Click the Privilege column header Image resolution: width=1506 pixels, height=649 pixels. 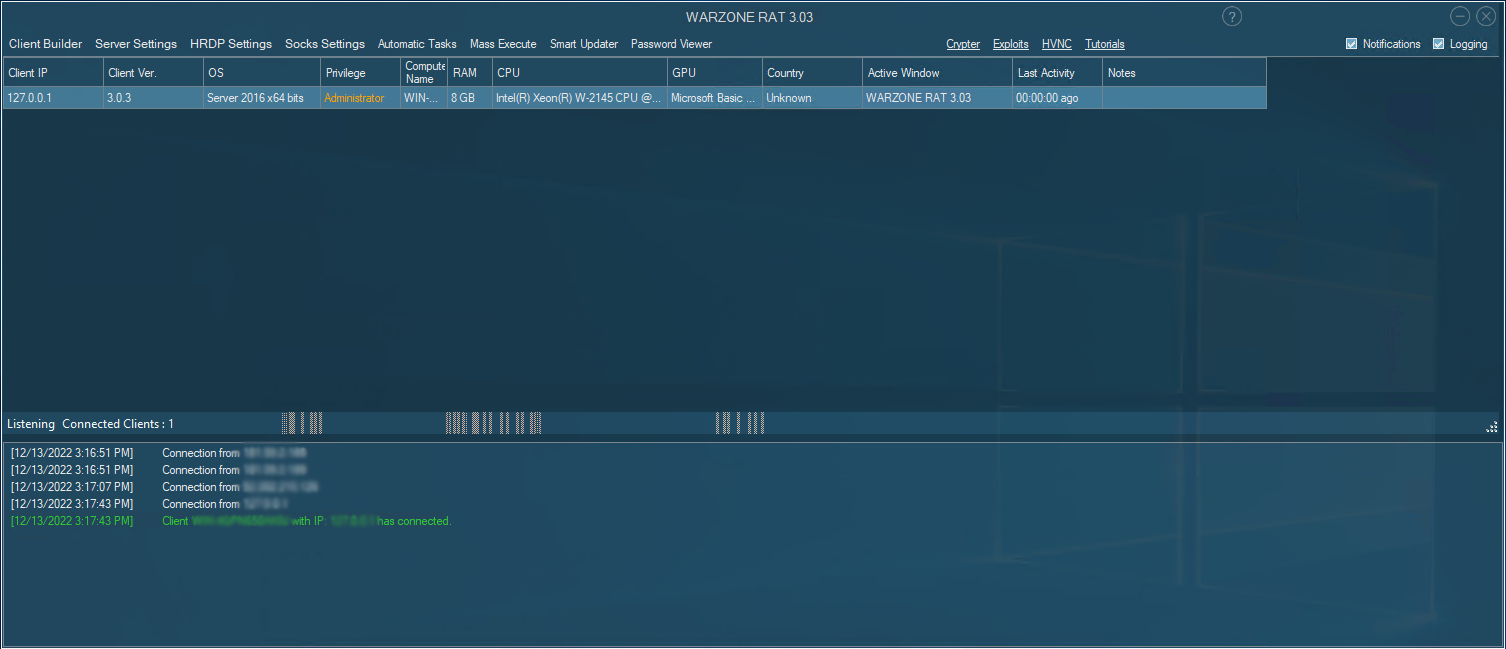click(x=360, y=72)
